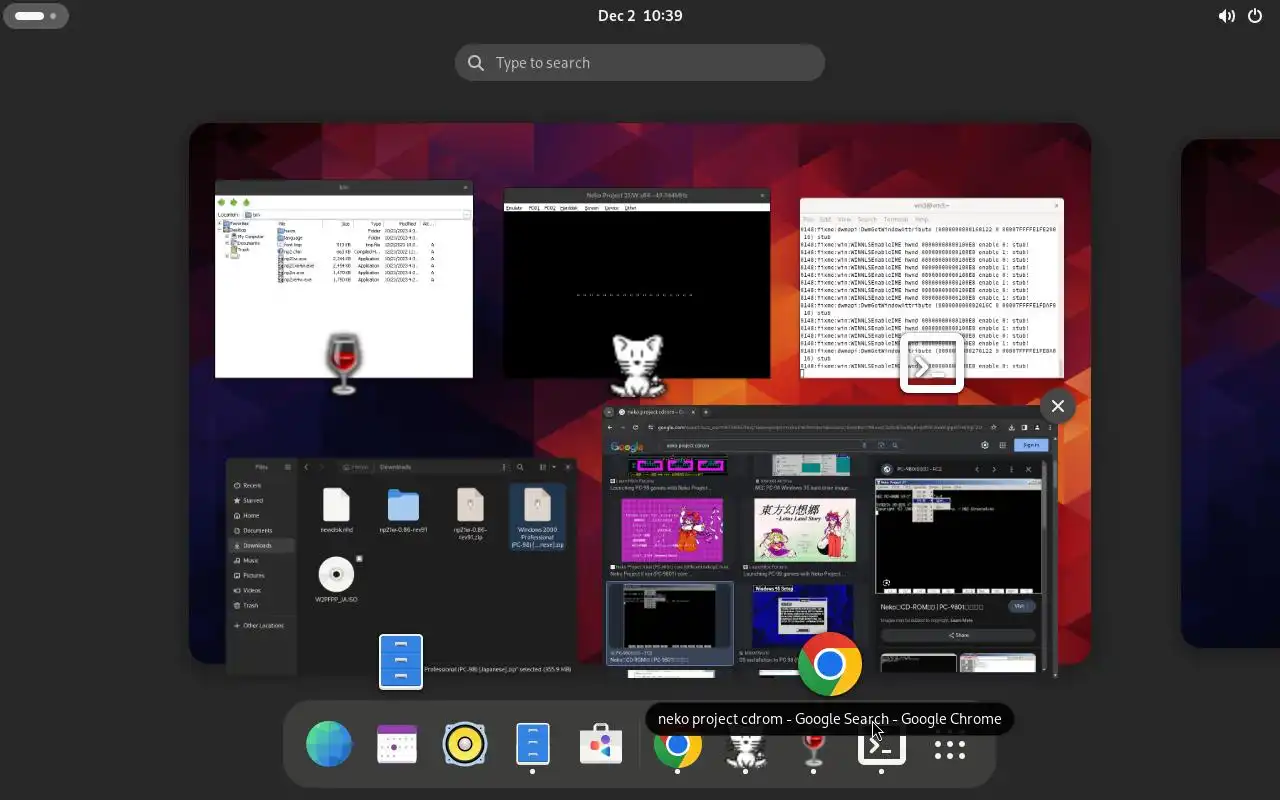The image size is (1280, 800).
Task: Launch Software store from the dock
Action: (x=601, y=744)
